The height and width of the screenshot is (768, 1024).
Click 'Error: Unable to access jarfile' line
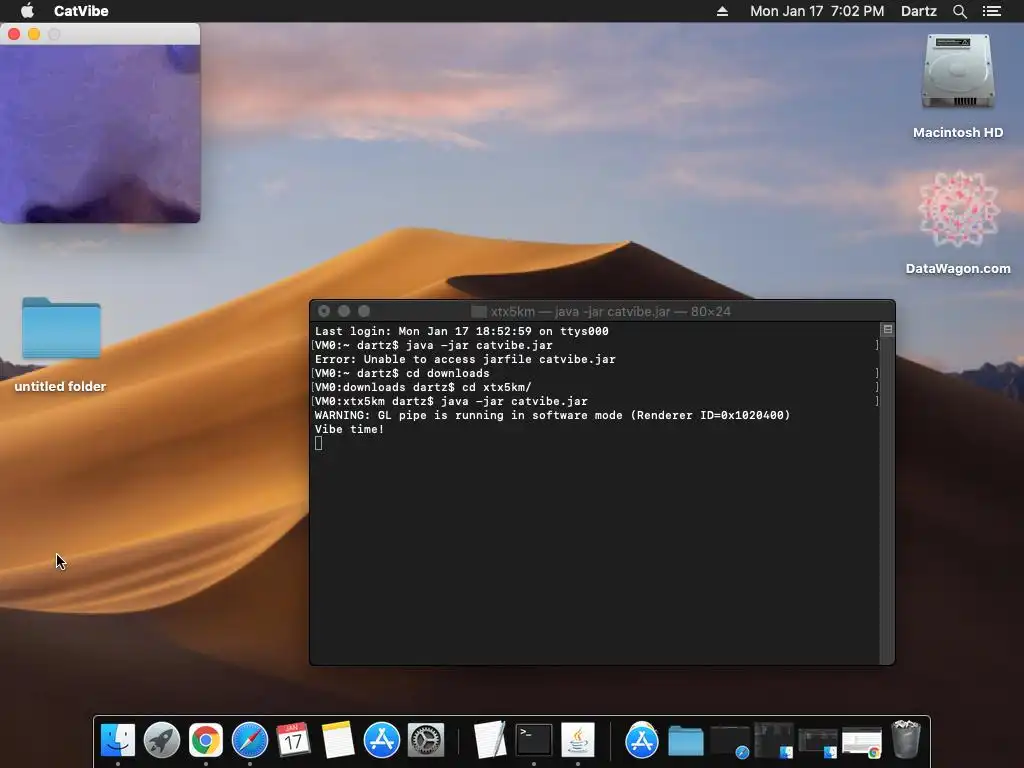465,359
